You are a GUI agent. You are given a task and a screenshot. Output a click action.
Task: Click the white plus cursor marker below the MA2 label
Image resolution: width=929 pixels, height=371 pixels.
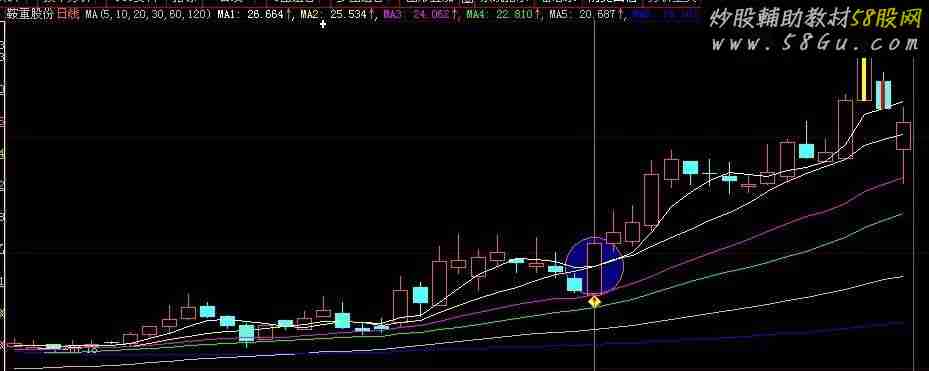pos(323,24)
